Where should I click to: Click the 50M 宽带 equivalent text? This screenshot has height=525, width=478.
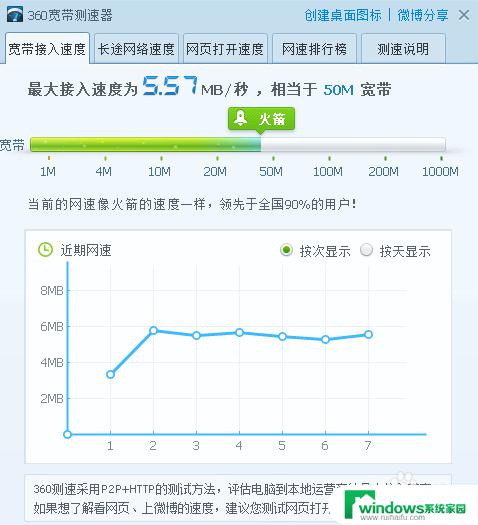pos(357,90)
